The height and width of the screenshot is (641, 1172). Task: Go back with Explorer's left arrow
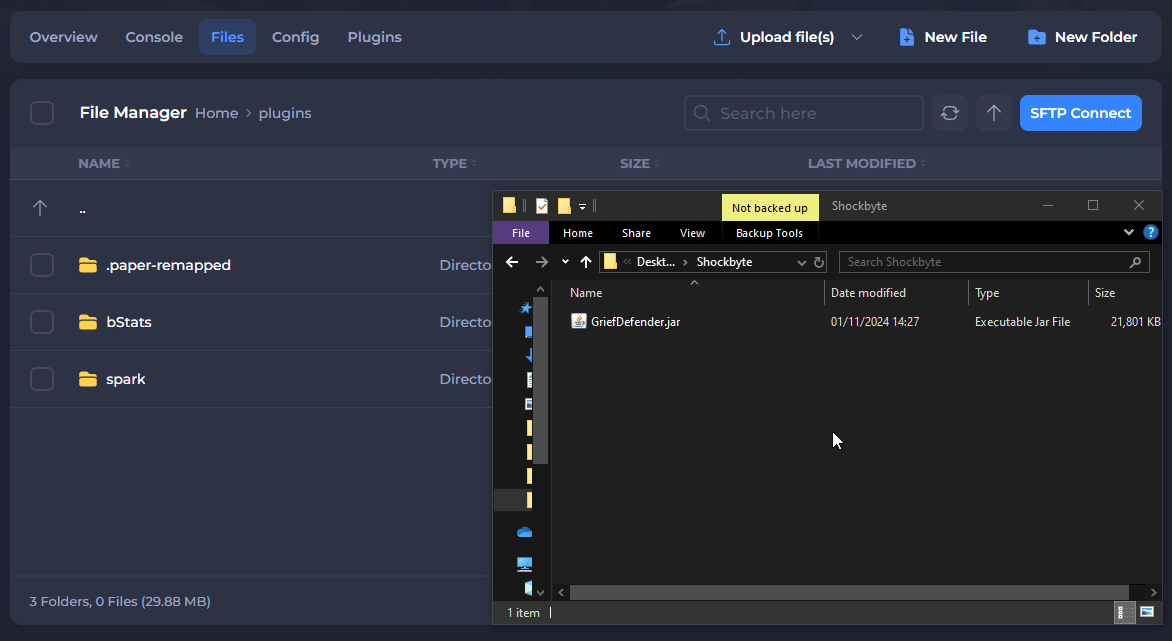(512, 262)
